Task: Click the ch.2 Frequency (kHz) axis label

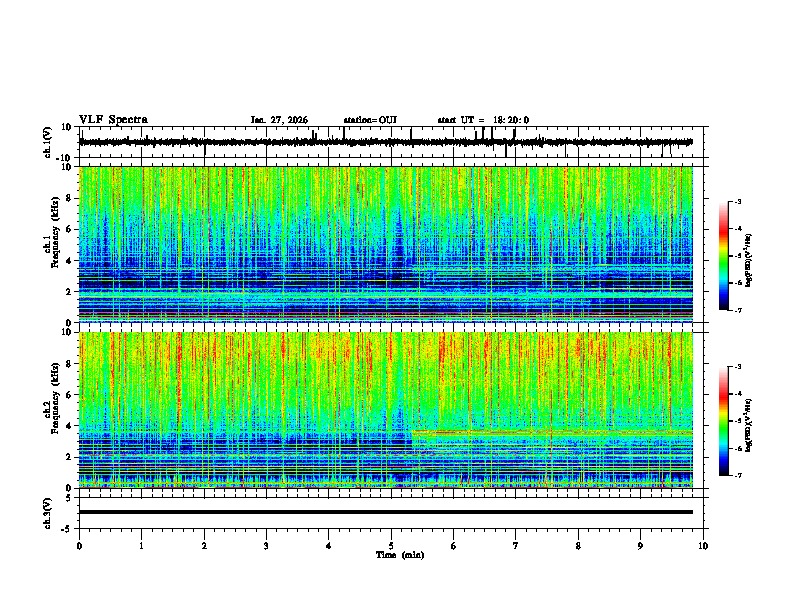Action: pos(55,398)
